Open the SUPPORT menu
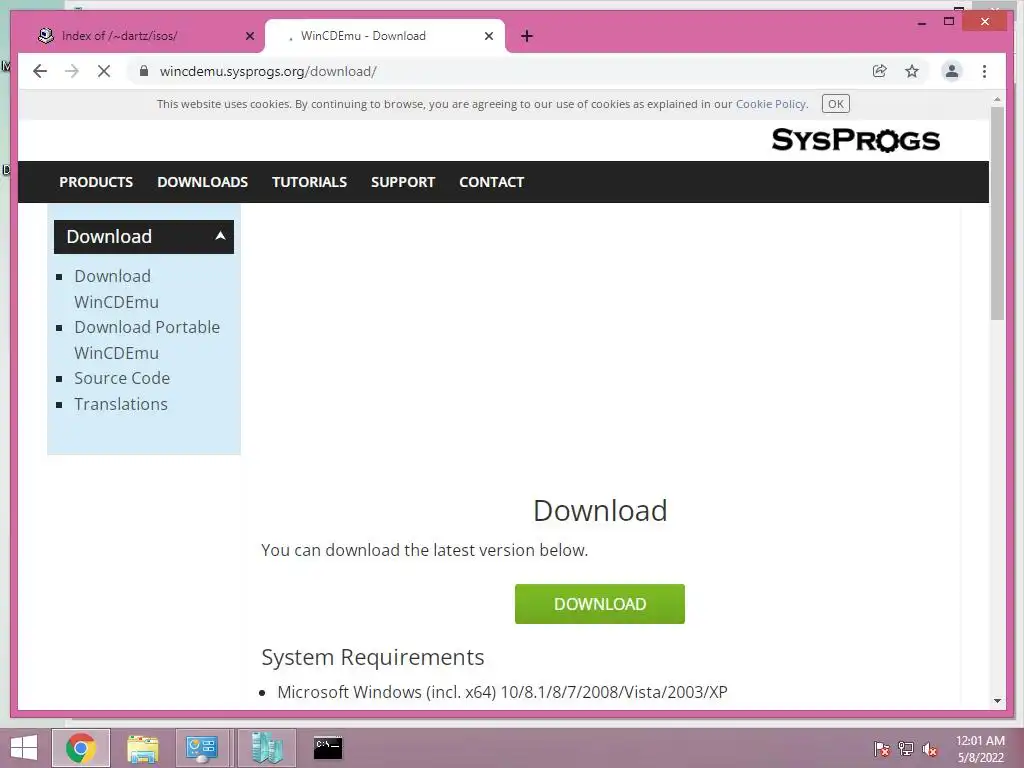1024x768 pixels. [x=403, y=182]
